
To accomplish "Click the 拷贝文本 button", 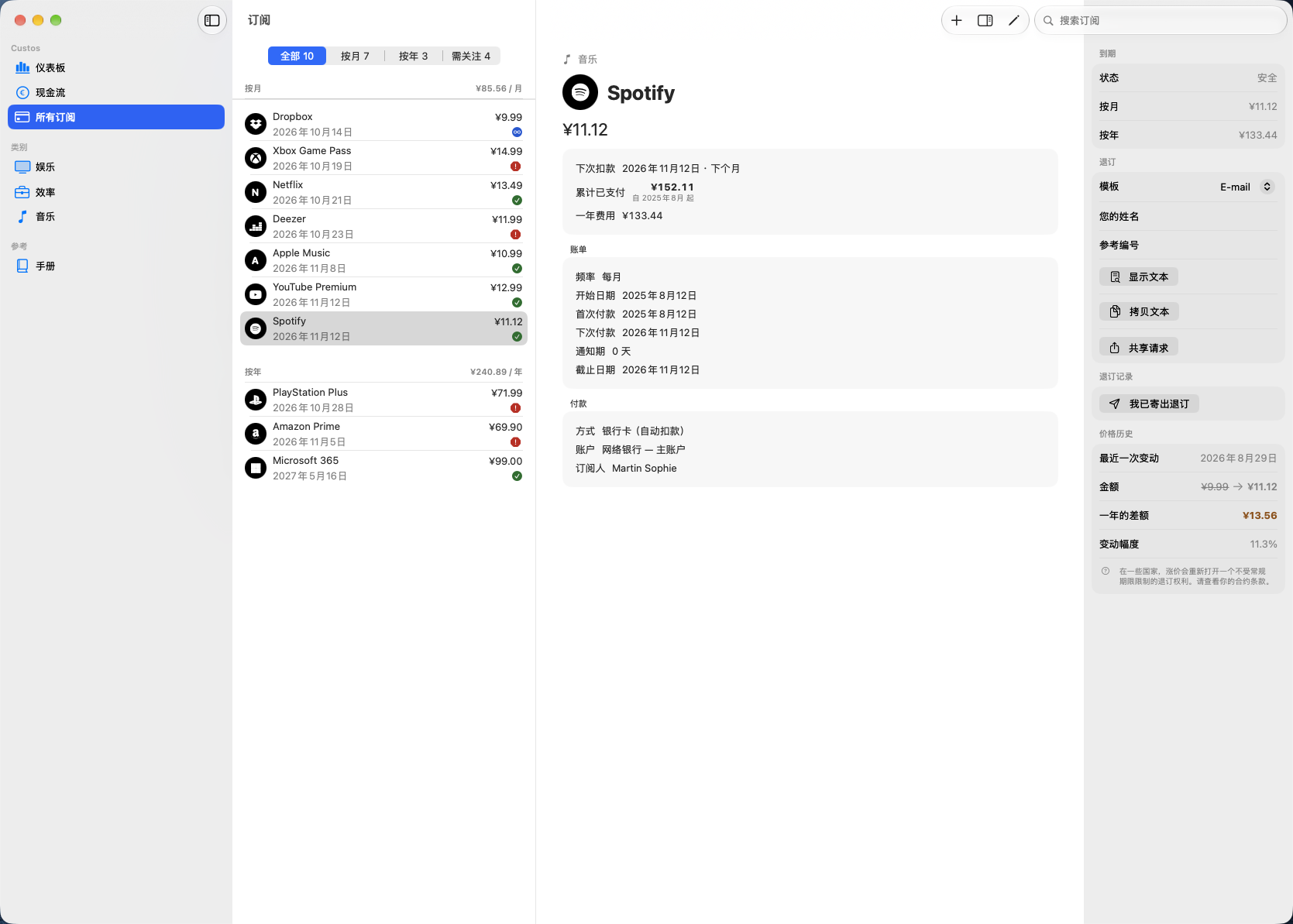I will [1139, 311].
